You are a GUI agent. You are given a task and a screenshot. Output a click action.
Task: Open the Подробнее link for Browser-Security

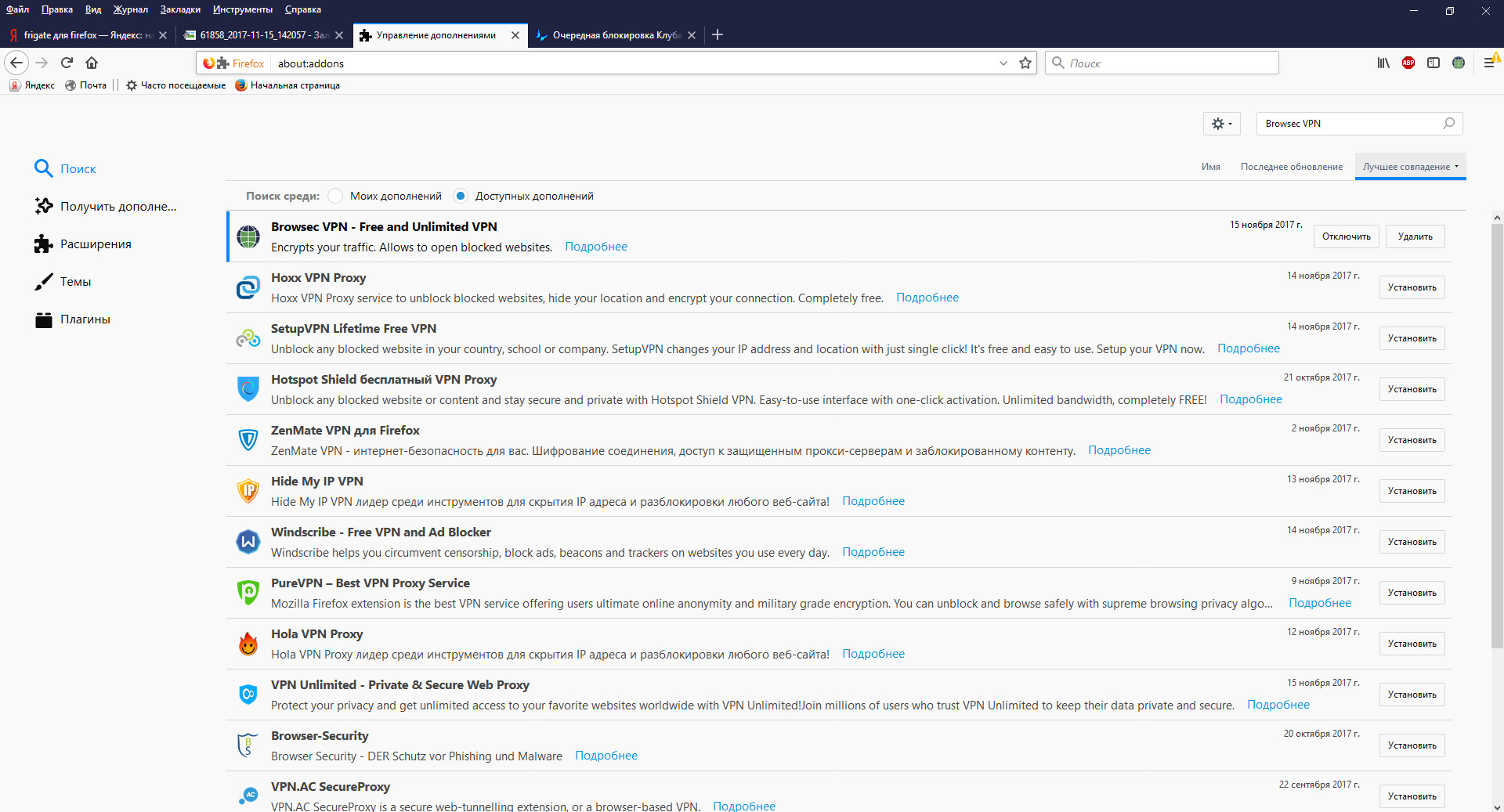pyautogui.click(x=606, y=756)
